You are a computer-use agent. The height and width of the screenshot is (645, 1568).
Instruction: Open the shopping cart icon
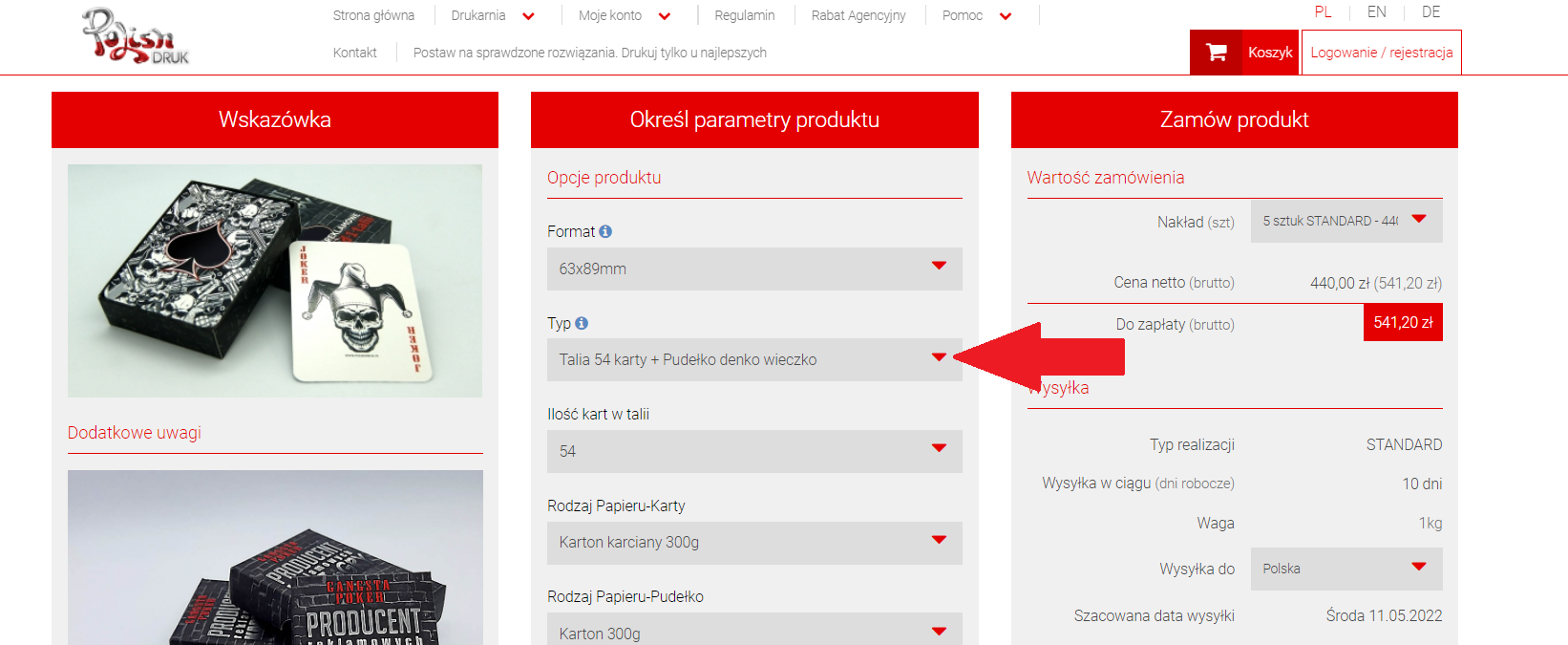click(x=1217, y=53)
